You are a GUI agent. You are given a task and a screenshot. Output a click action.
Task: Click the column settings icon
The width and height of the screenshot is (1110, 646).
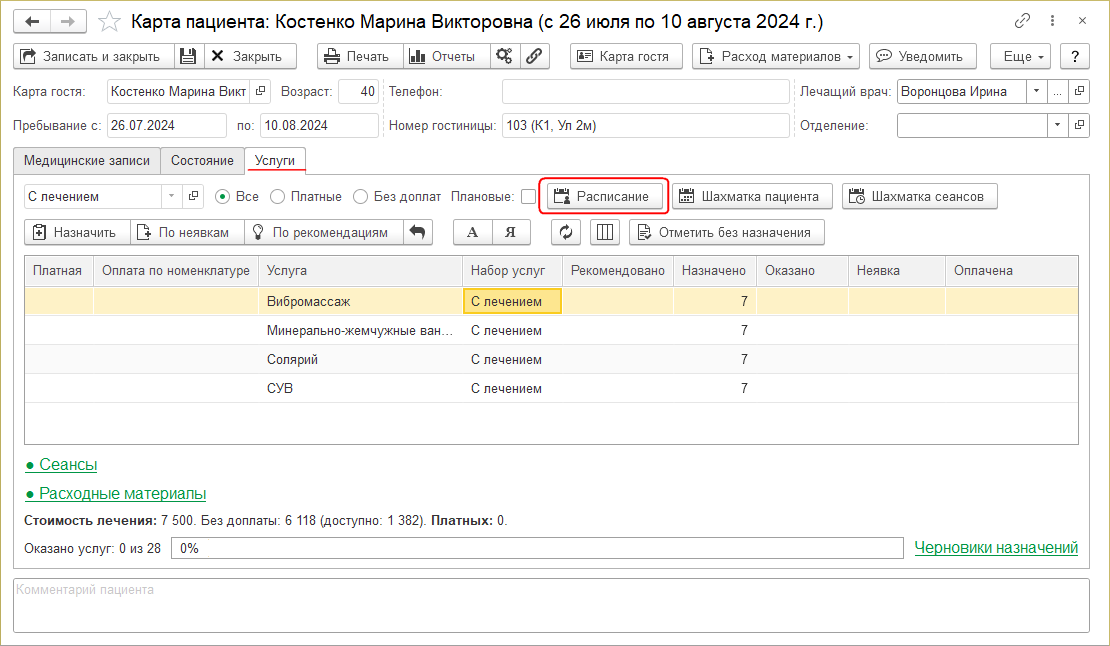[604, 232]
